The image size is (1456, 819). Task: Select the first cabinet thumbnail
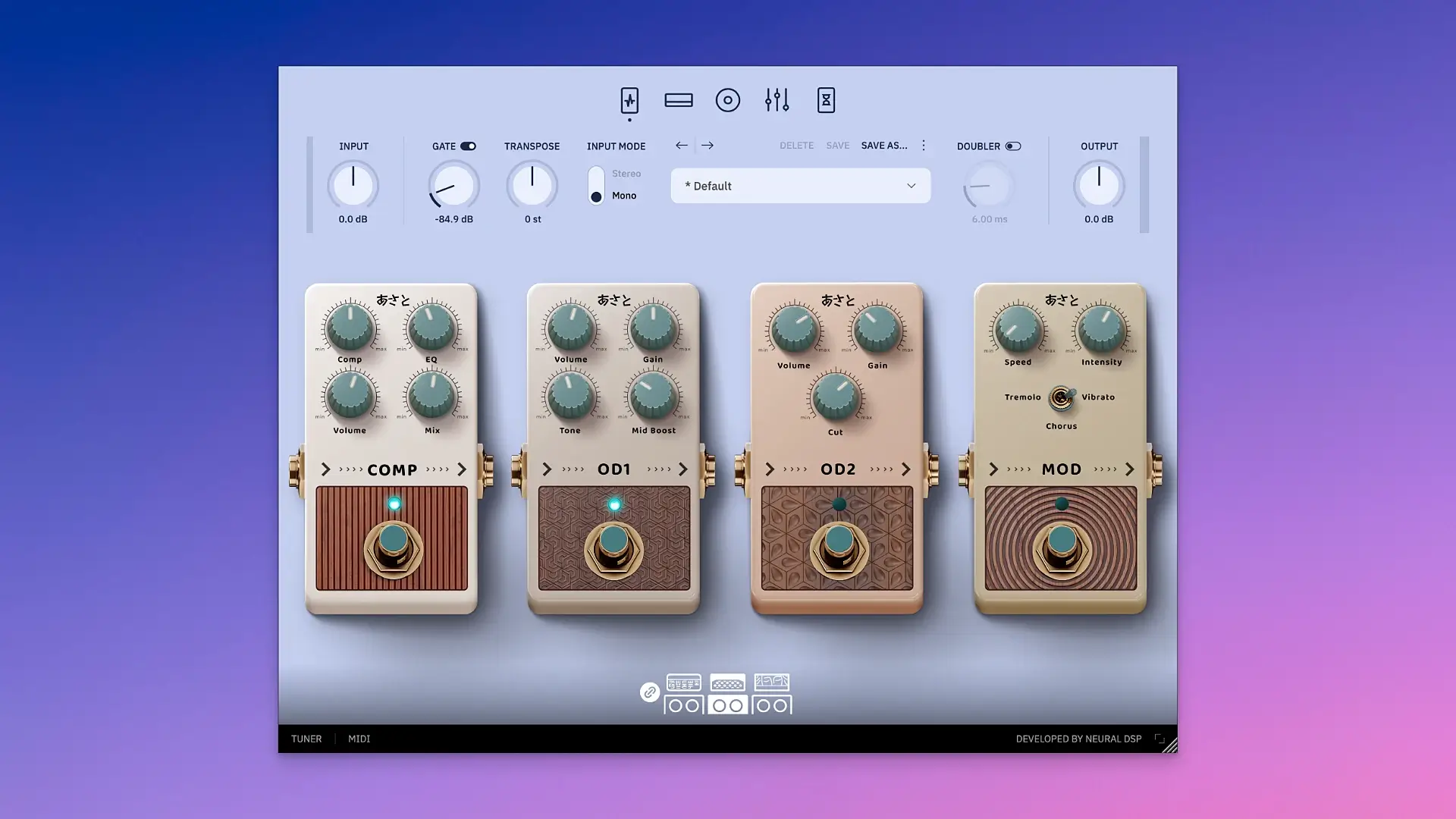pos(684,705)
